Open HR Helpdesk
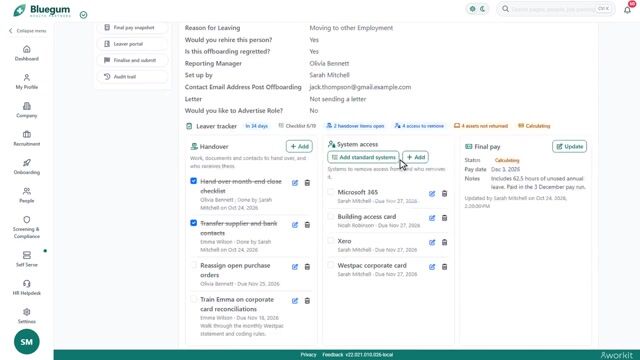The width and height of the screenshot is (640, 360). (27, 287)
